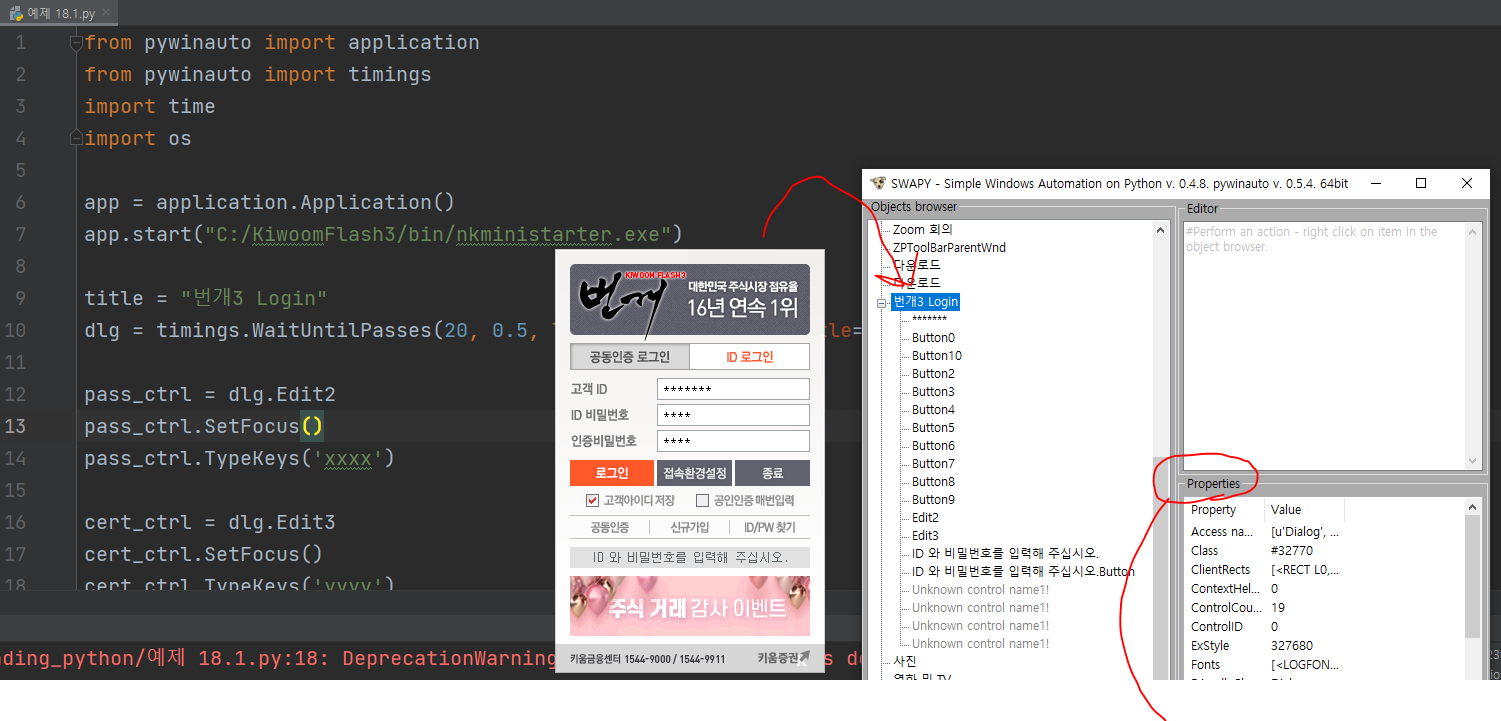Select Button9 in Objects browser

click(x=933, y=500)
